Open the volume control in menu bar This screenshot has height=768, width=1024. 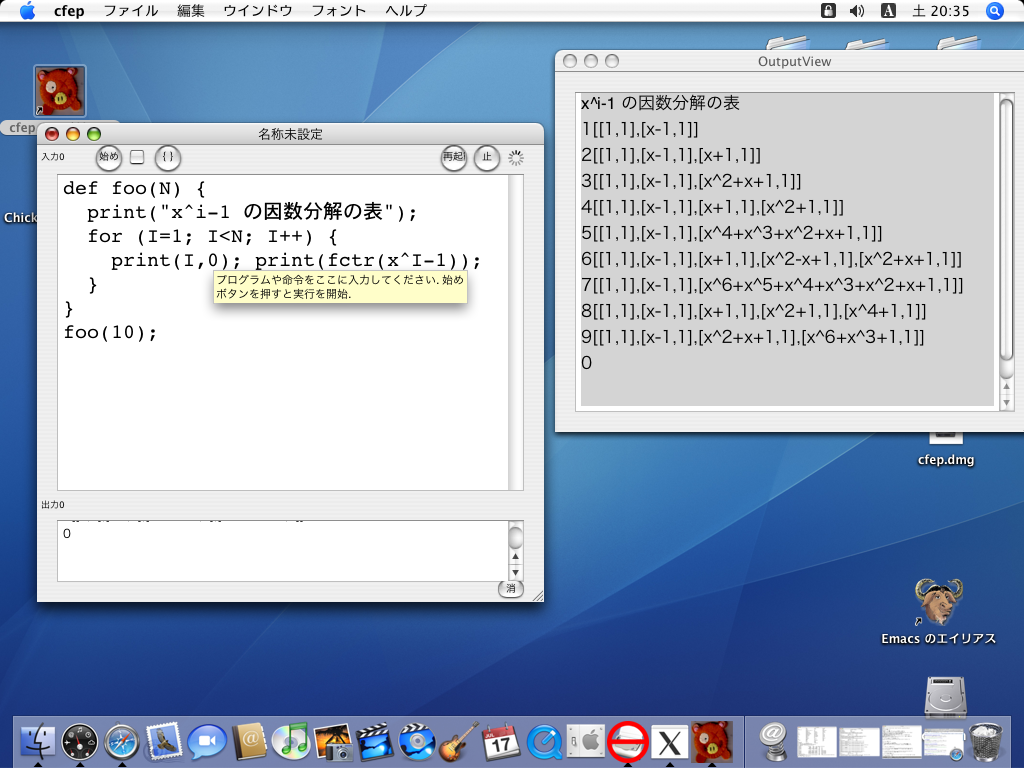click(857, 11)
